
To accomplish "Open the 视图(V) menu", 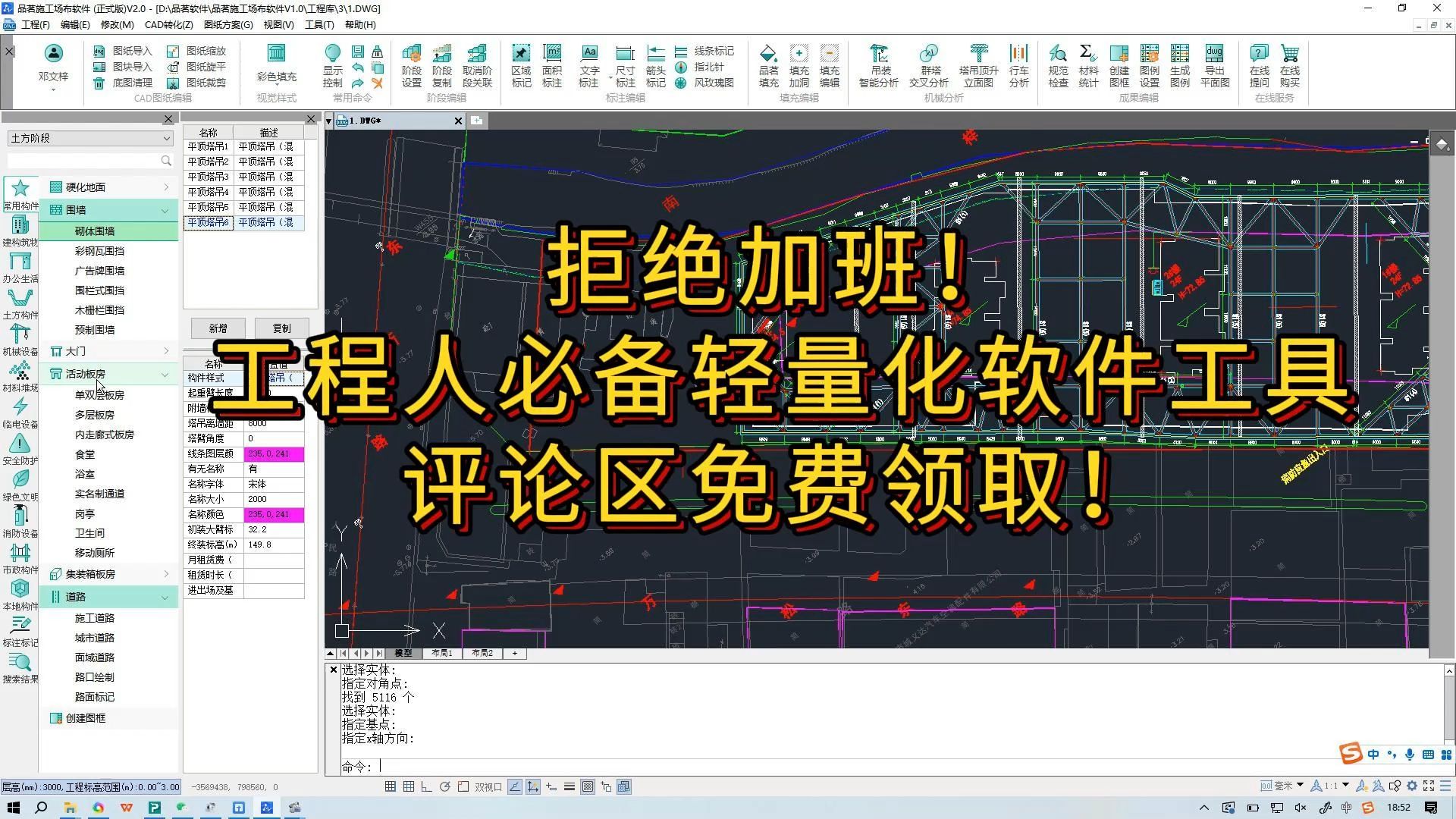I will click(278, 24).
